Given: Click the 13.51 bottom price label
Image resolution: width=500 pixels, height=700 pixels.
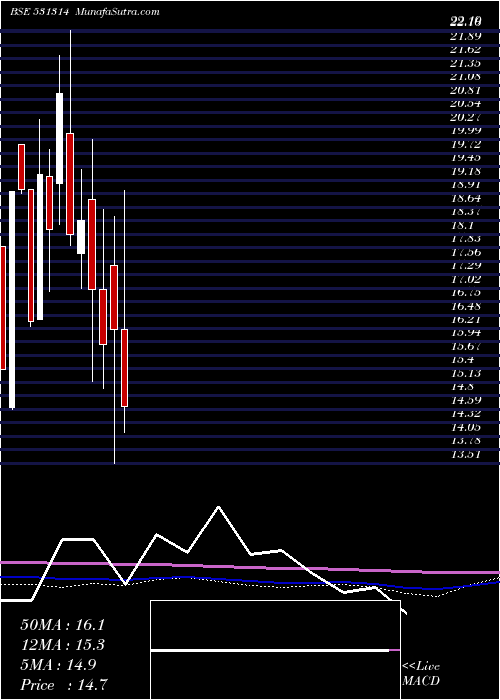Looking at the screenshot, I should click(466, 454).
